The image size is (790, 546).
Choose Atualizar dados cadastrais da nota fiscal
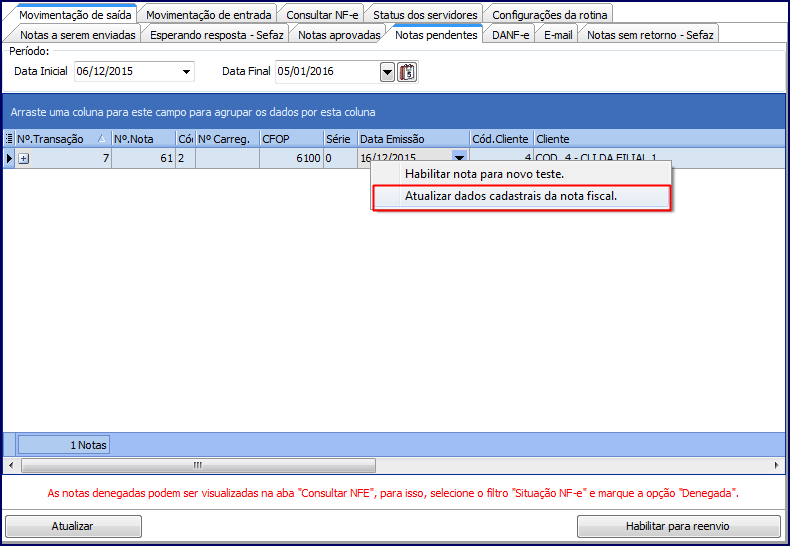521,197
